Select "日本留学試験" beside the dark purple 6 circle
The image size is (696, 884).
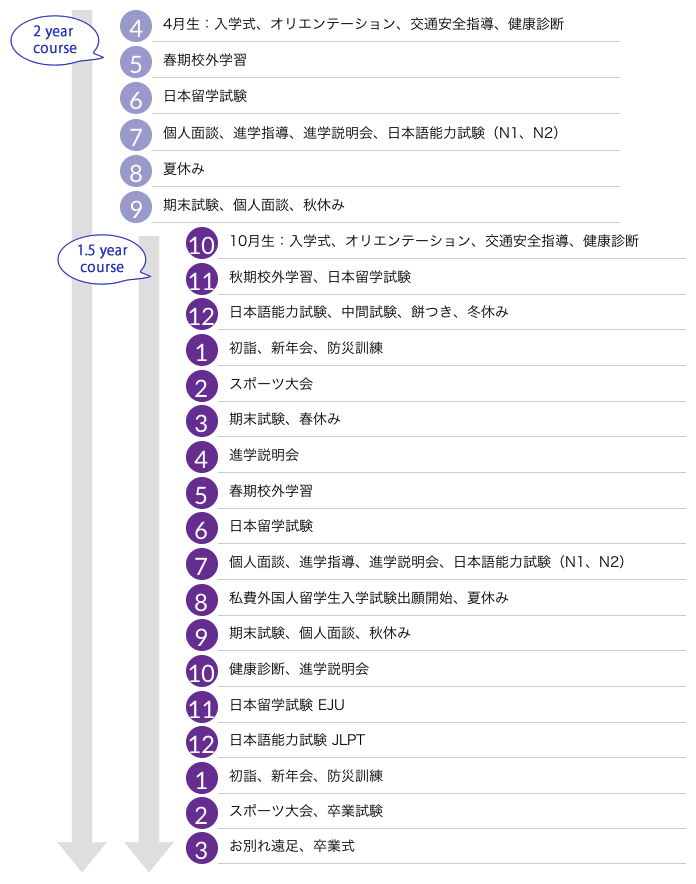pos(271,526)
